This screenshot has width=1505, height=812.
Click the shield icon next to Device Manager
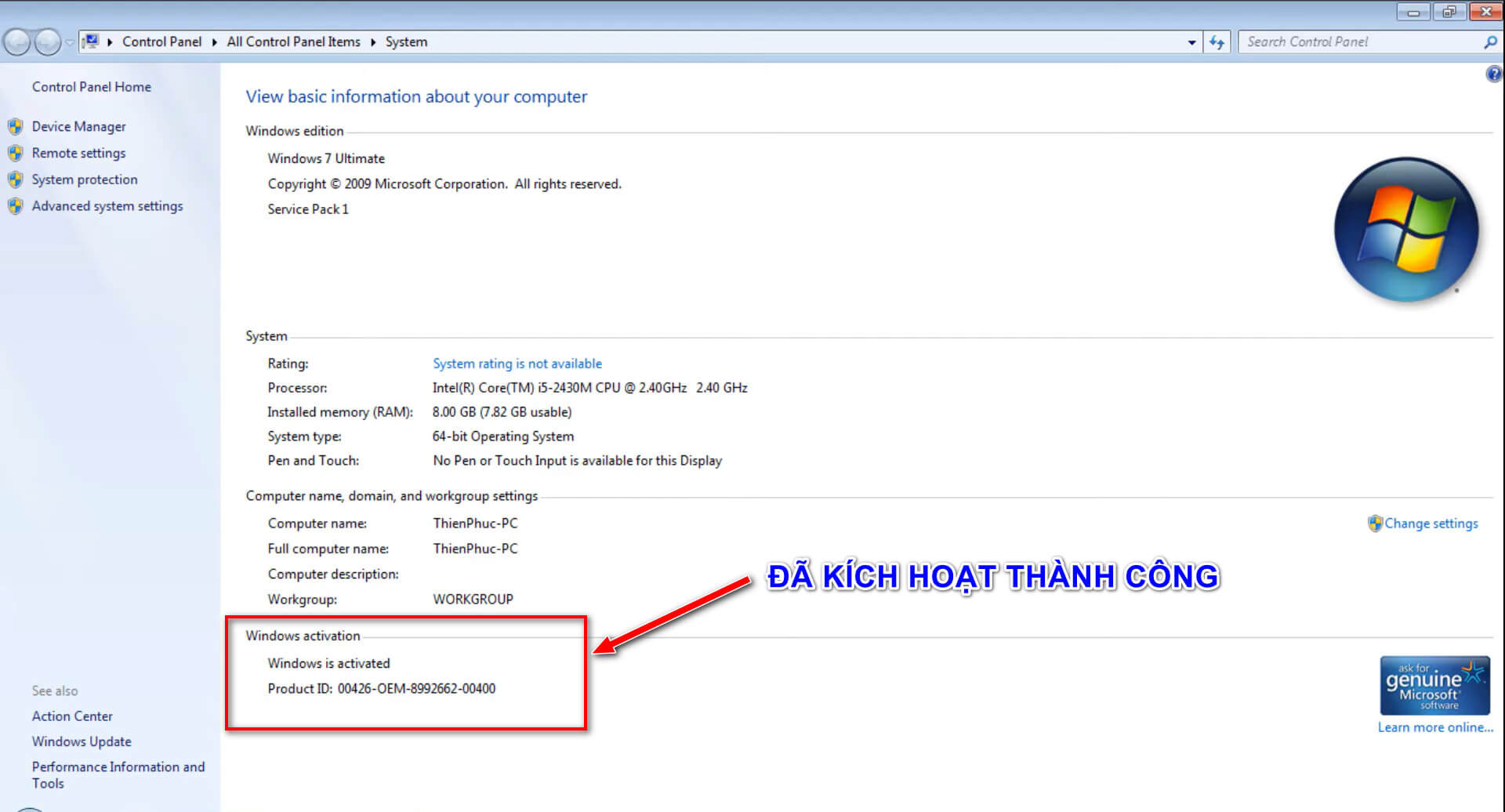[16, 126]
